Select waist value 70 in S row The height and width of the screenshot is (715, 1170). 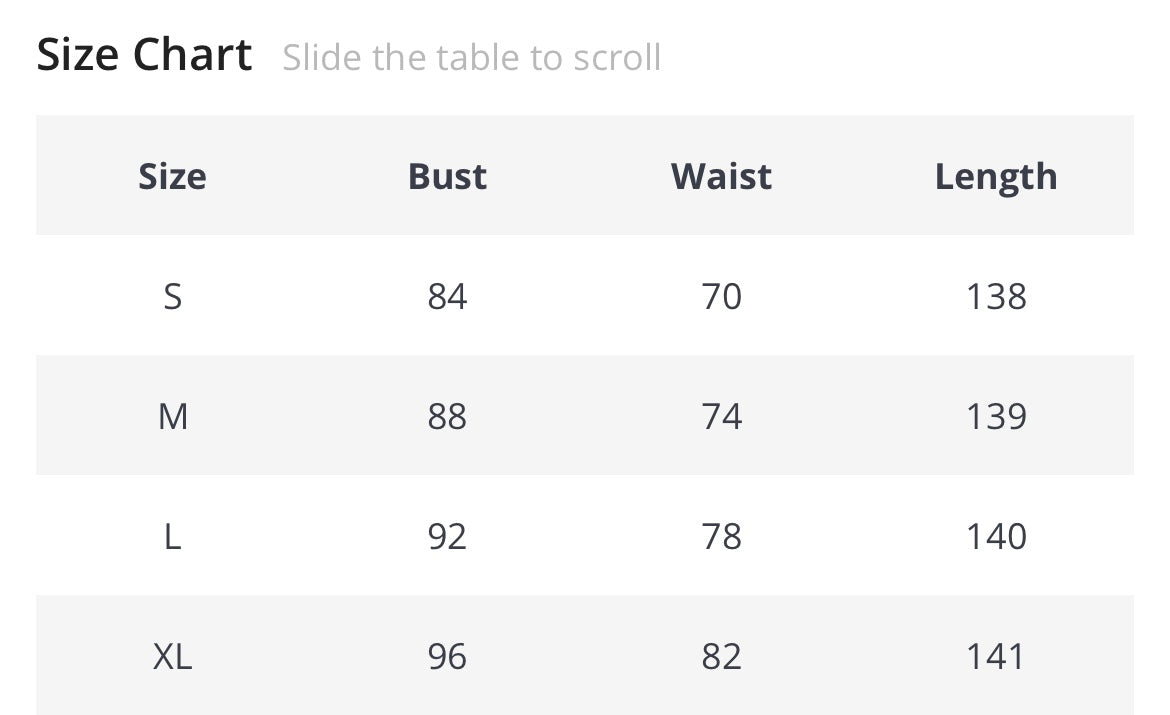(x=721, y=296)
